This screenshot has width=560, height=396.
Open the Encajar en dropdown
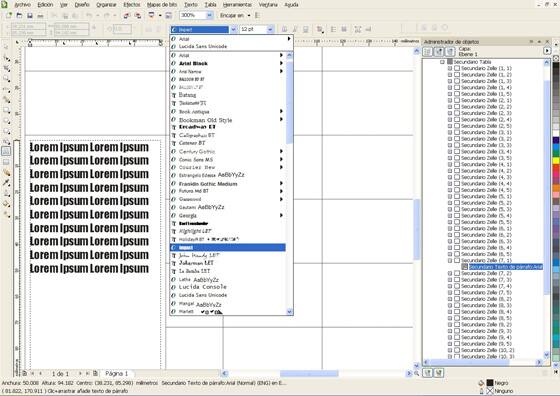(249, 15)
